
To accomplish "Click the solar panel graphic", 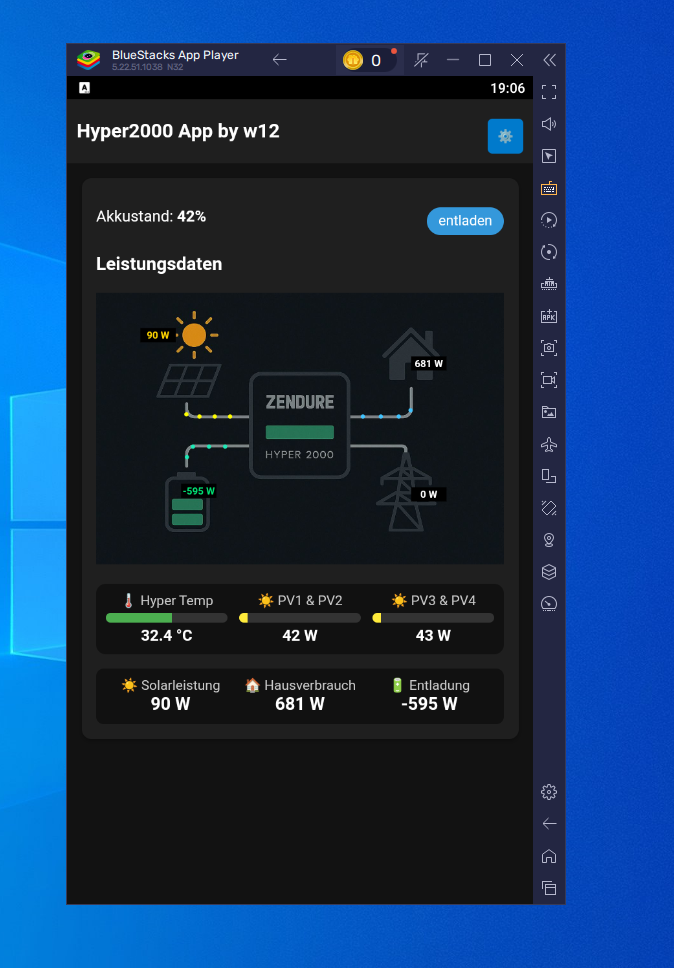I will coord(189,381).
